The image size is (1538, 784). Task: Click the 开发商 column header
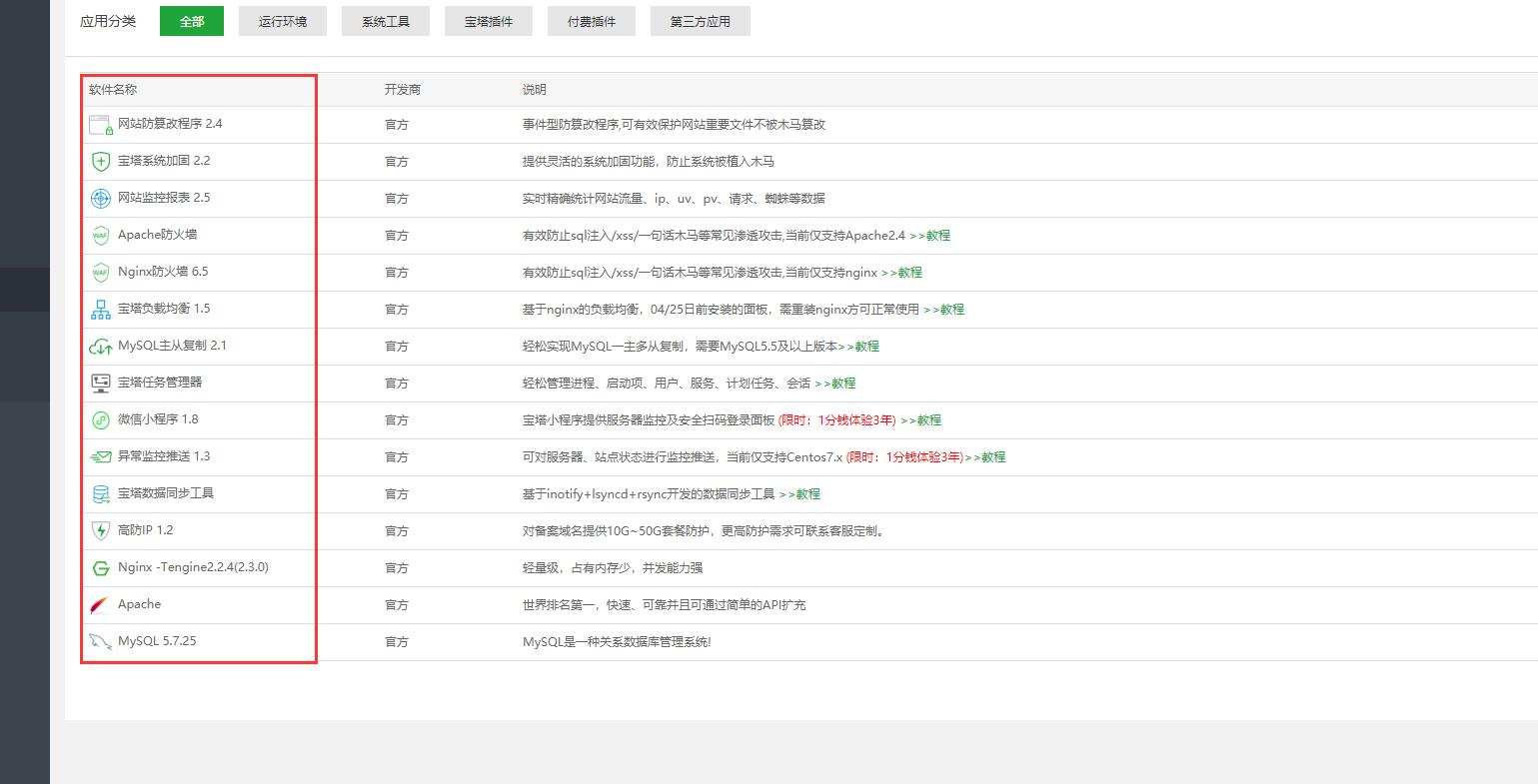[x=403, y=90]
